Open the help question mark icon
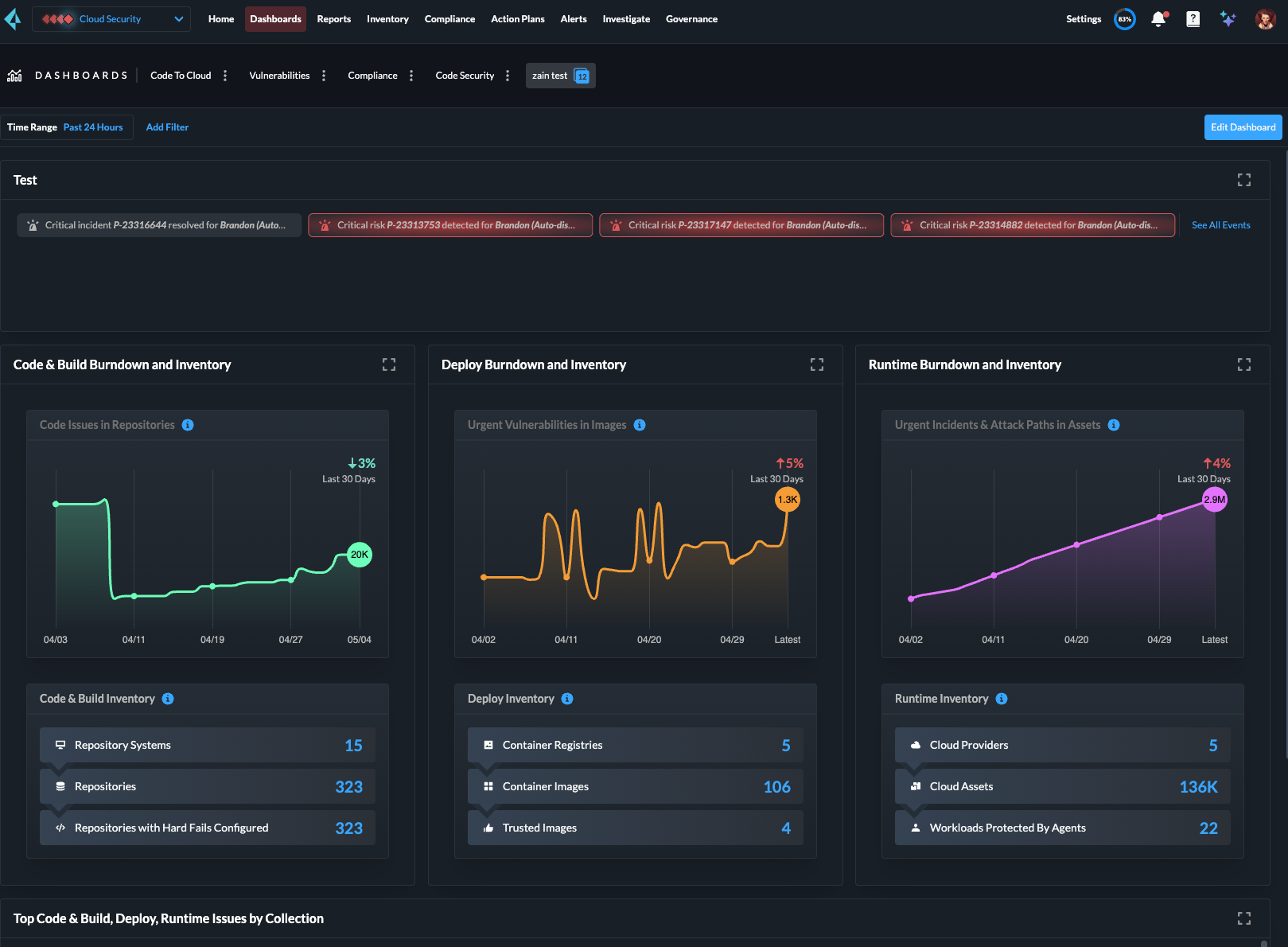The height and width of the screenshot is (947, 1288). coord(1193,19)
